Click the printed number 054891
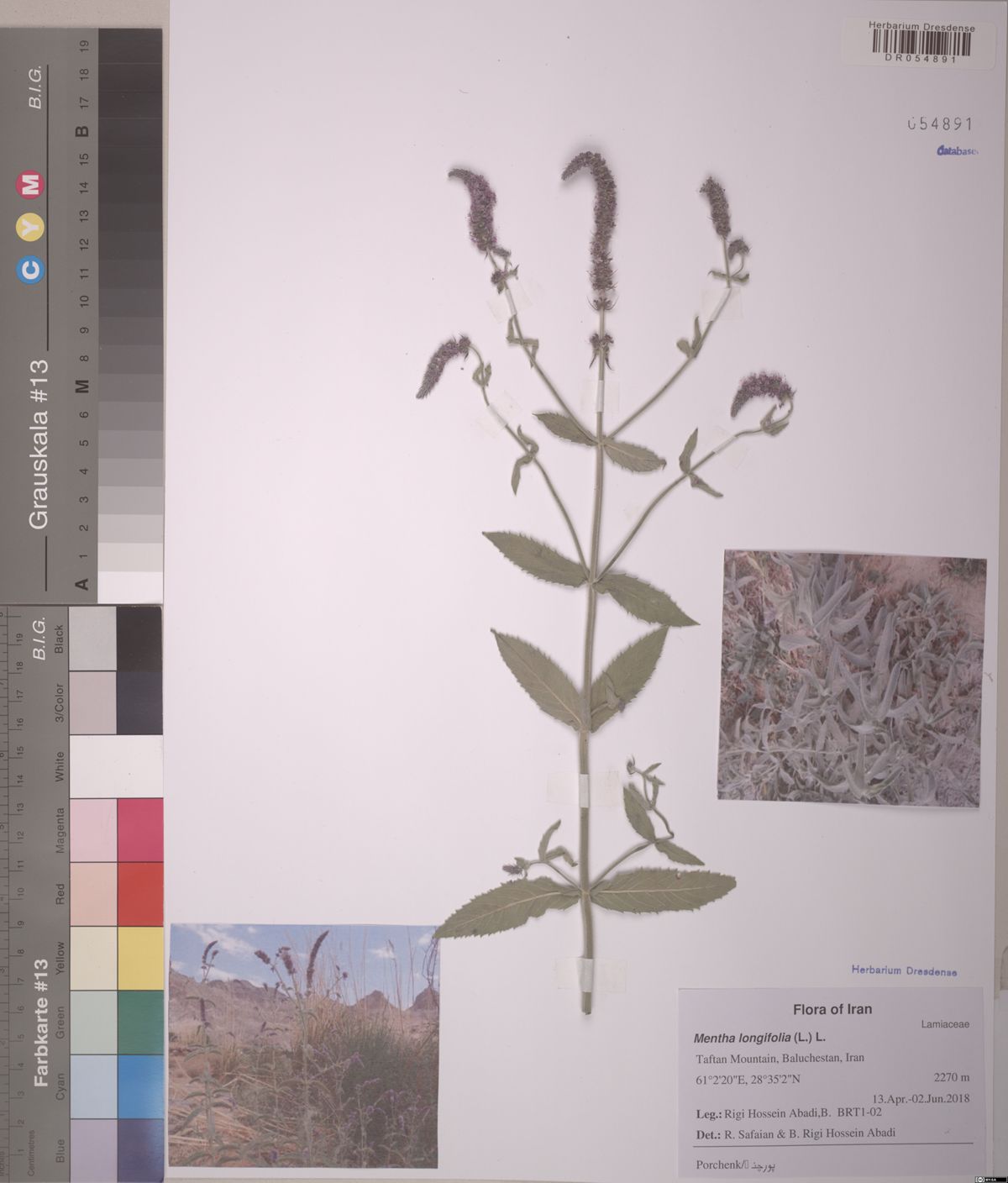Image resolution: width=1008 pixels, height=1183 pixels. pyautogui.click(x=939, y=124)
